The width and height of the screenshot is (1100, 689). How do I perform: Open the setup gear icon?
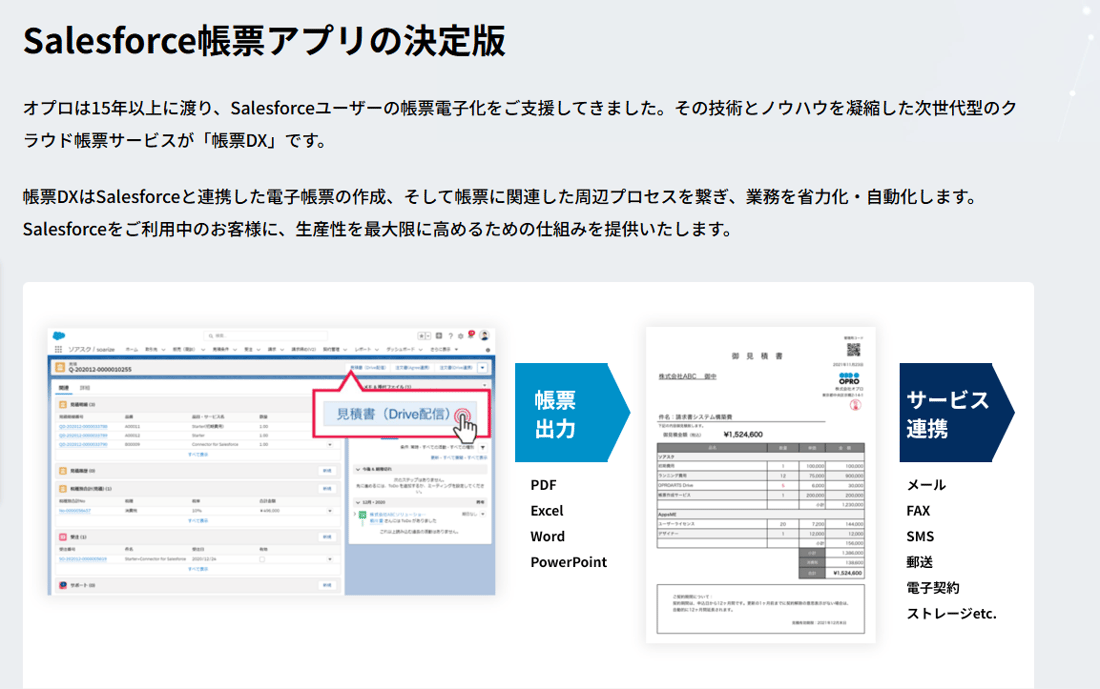[x=460, y=336]
